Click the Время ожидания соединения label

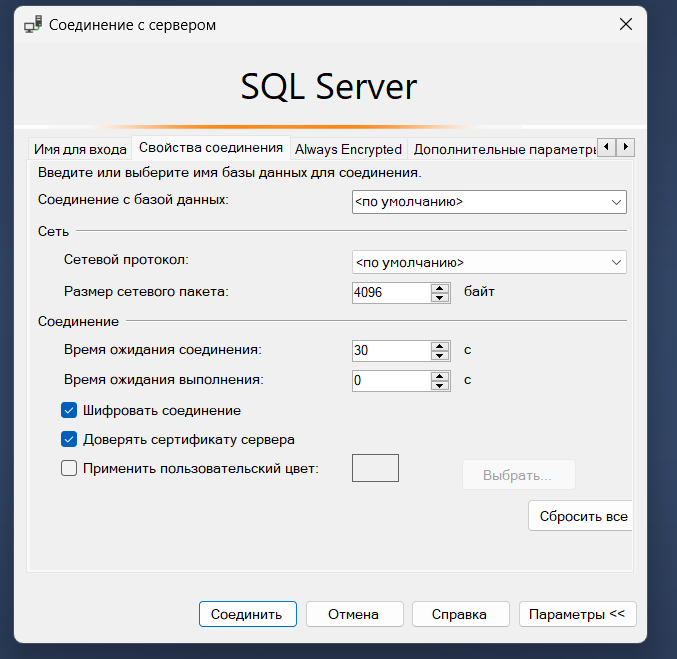[x=162, y=349]
